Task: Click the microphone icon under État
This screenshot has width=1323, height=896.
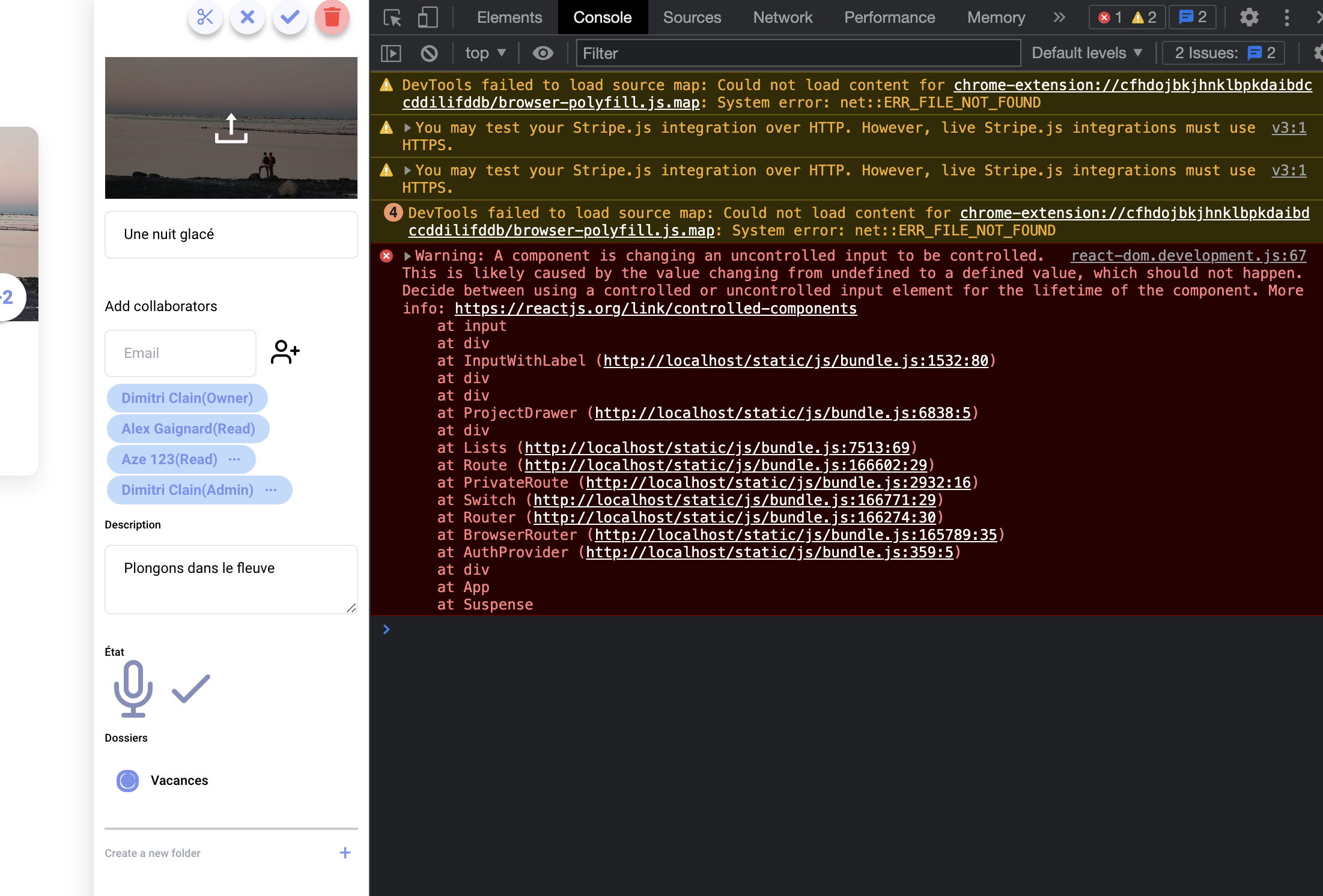Action: (x=133, y=688)
